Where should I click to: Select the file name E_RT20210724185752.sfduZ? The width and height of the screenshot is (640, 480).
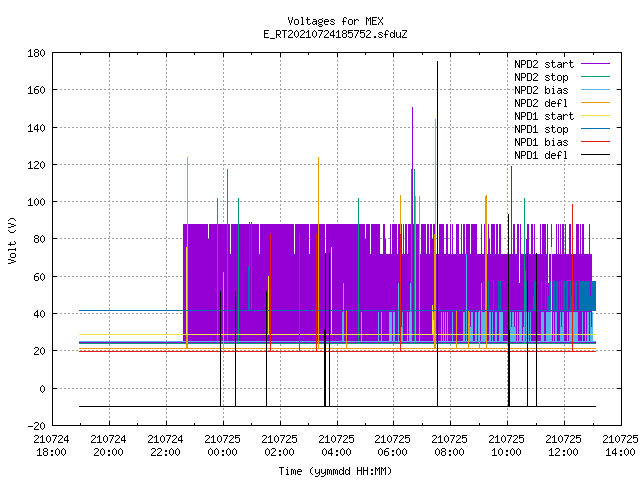point(335,34)
